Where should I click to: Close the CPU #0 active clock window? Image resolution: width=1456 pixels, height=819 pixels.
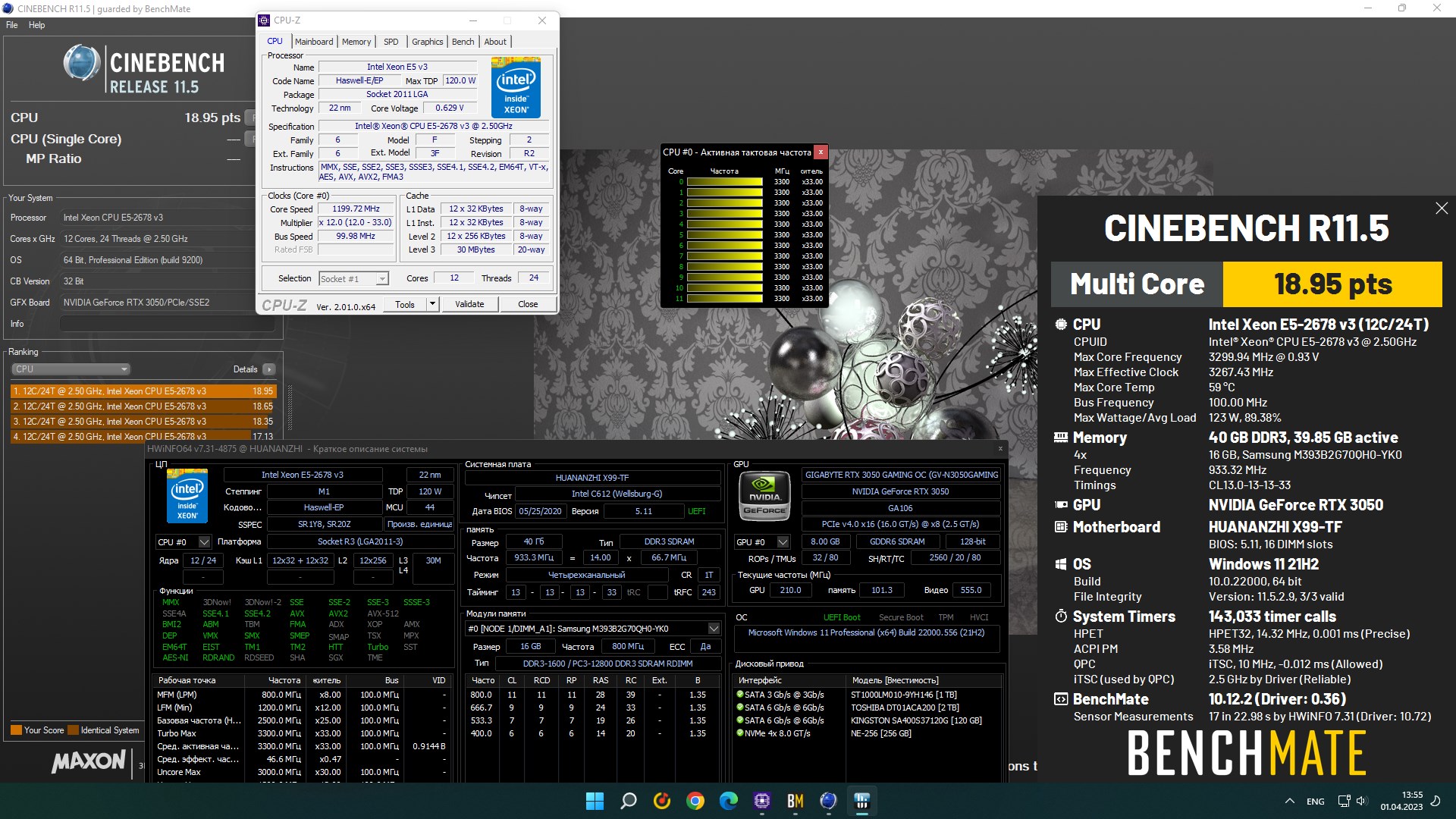(820, 152)
